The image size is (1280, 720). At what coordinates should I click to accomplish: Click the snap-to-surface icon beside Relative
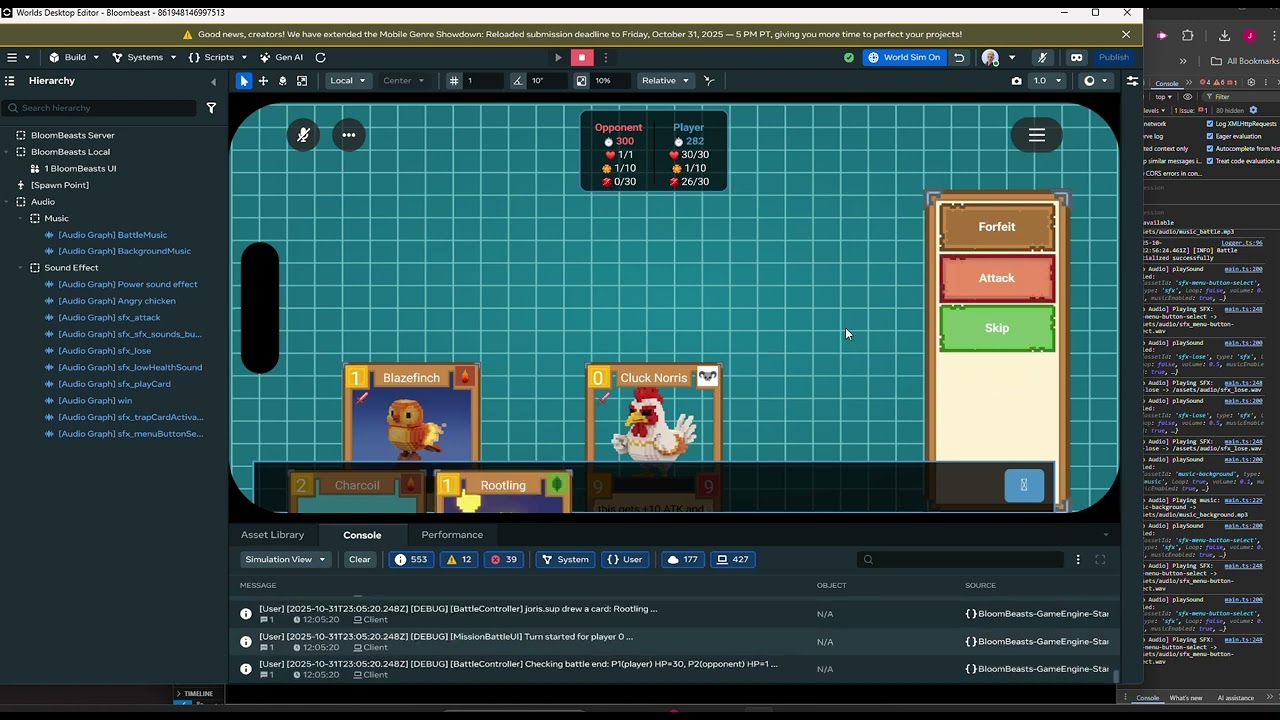pyautogui.click(x=709, y=81)
